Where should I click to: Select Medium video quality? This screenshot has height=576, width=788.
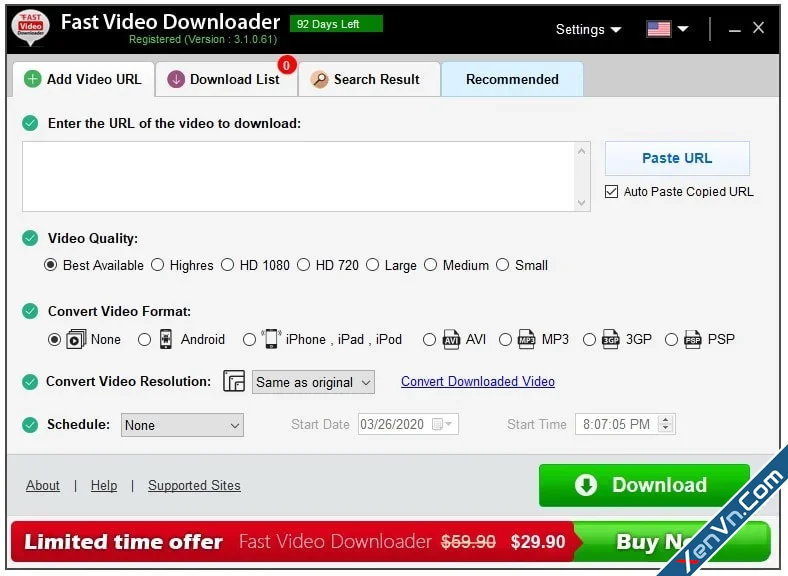tap(431, 264)
